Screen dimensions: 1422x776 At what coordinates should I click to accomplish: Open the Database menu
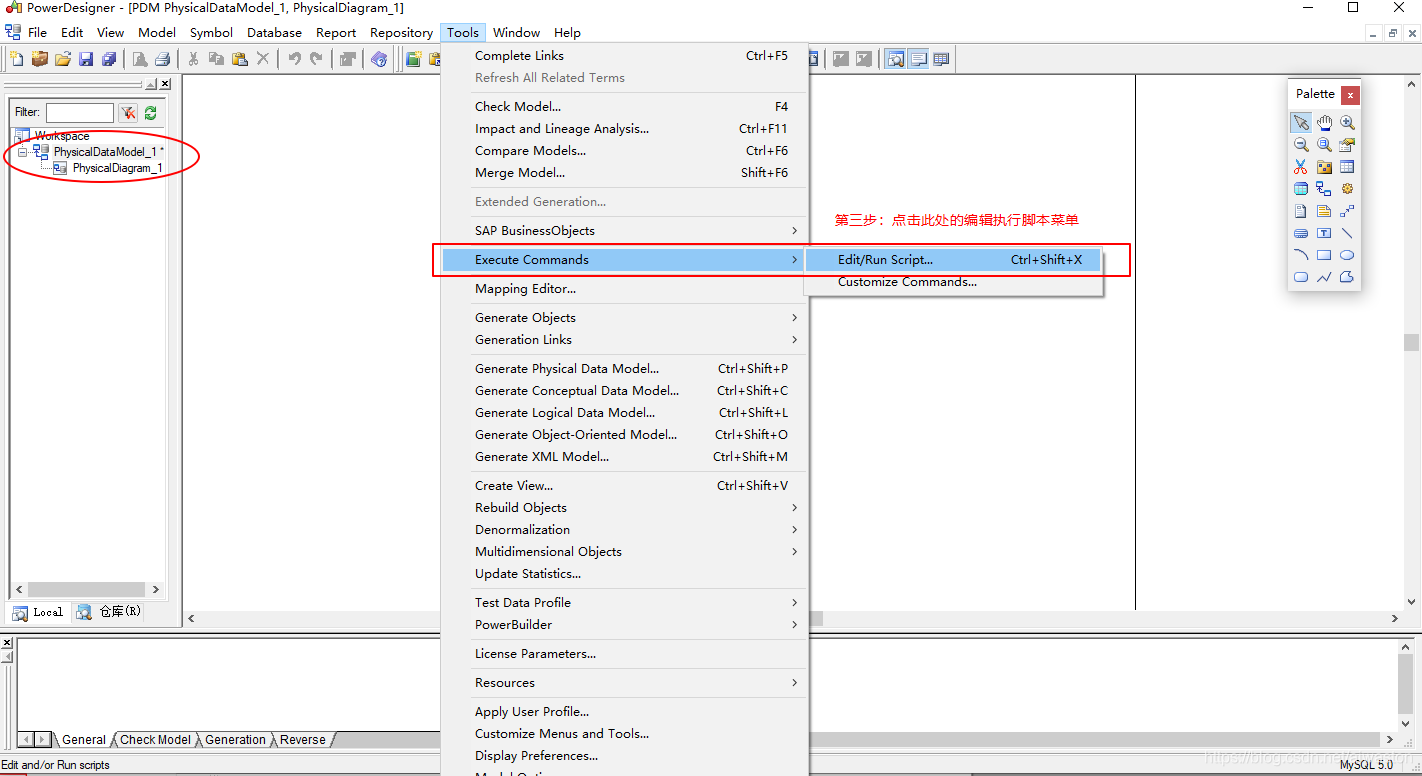[274, 33]
